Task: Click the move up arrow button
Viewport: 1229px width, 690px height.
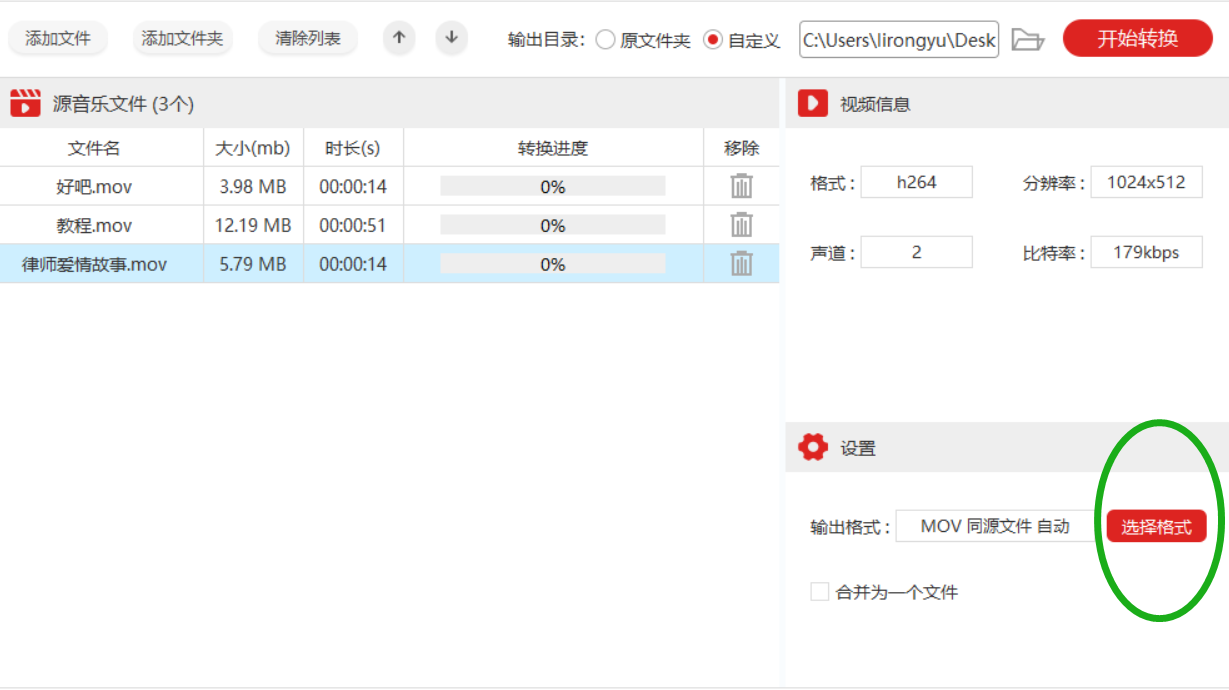Action: tap(399, 38)
